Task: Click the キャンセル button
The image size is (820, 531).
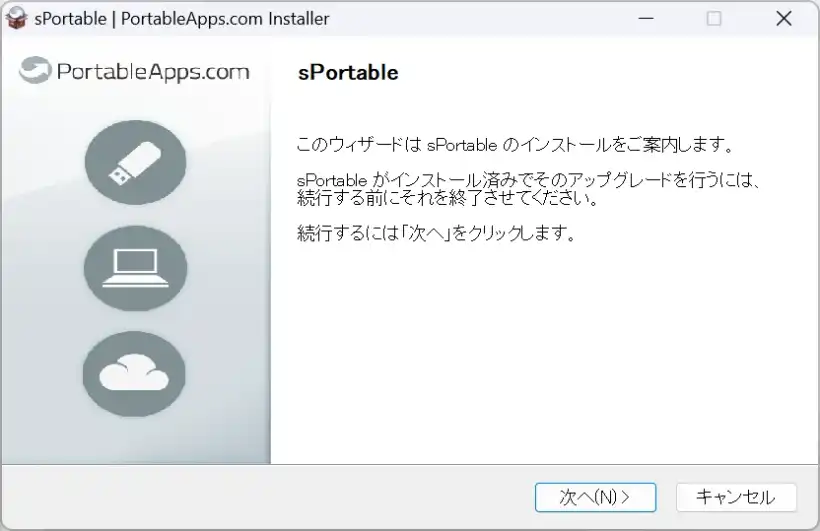Action: 736,497
